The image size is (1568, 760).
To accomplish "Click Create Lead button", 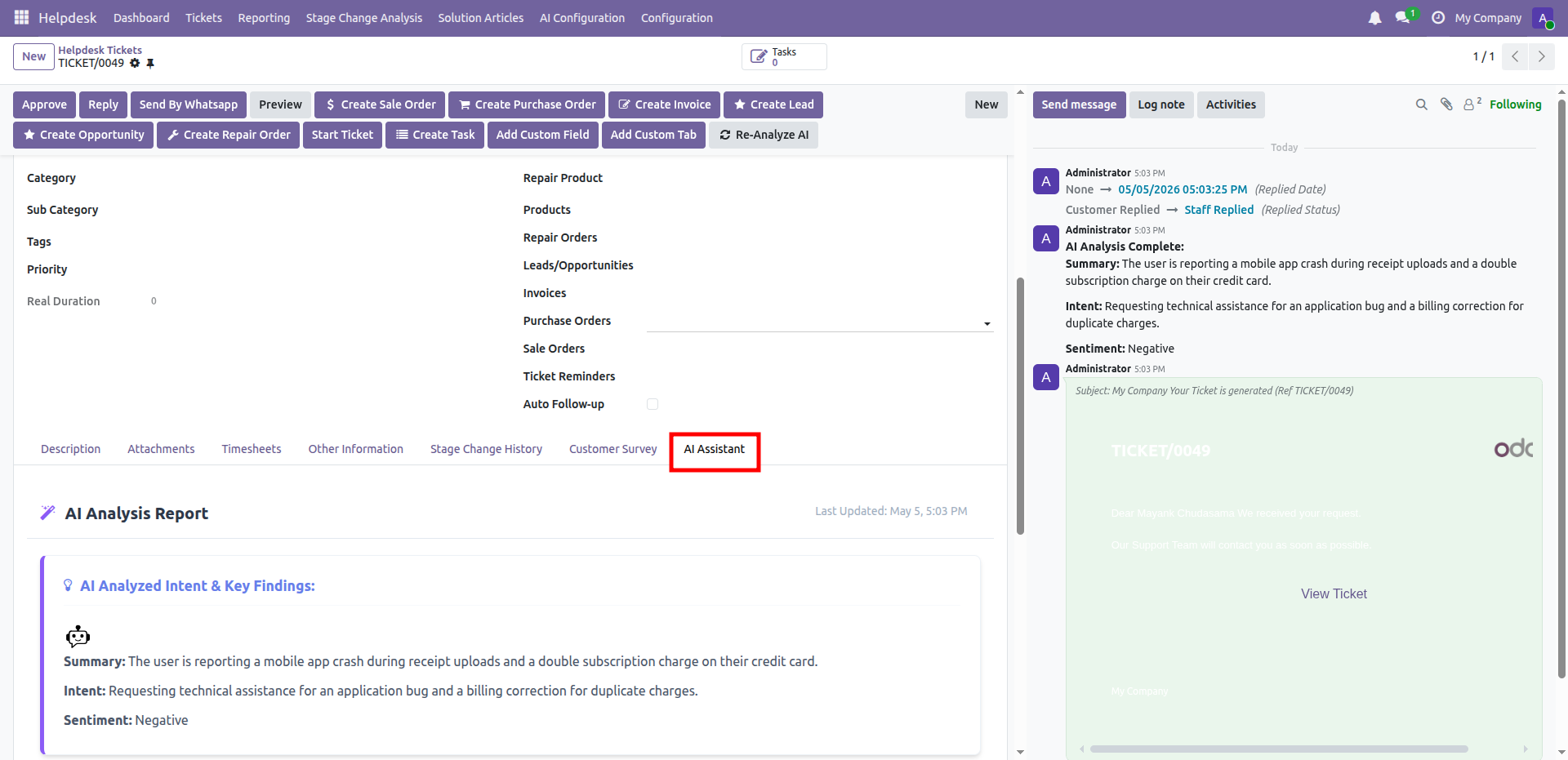I will tap(773, 104).
